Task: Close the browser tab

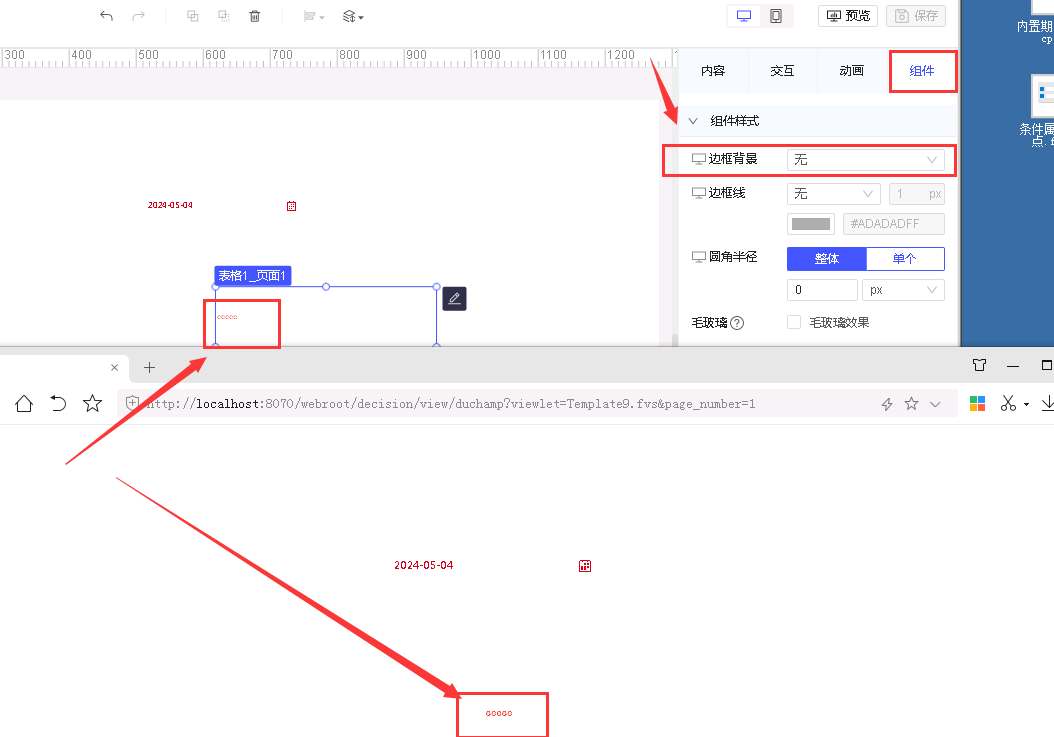Action: pyautogui.click(x=114, y=367)
